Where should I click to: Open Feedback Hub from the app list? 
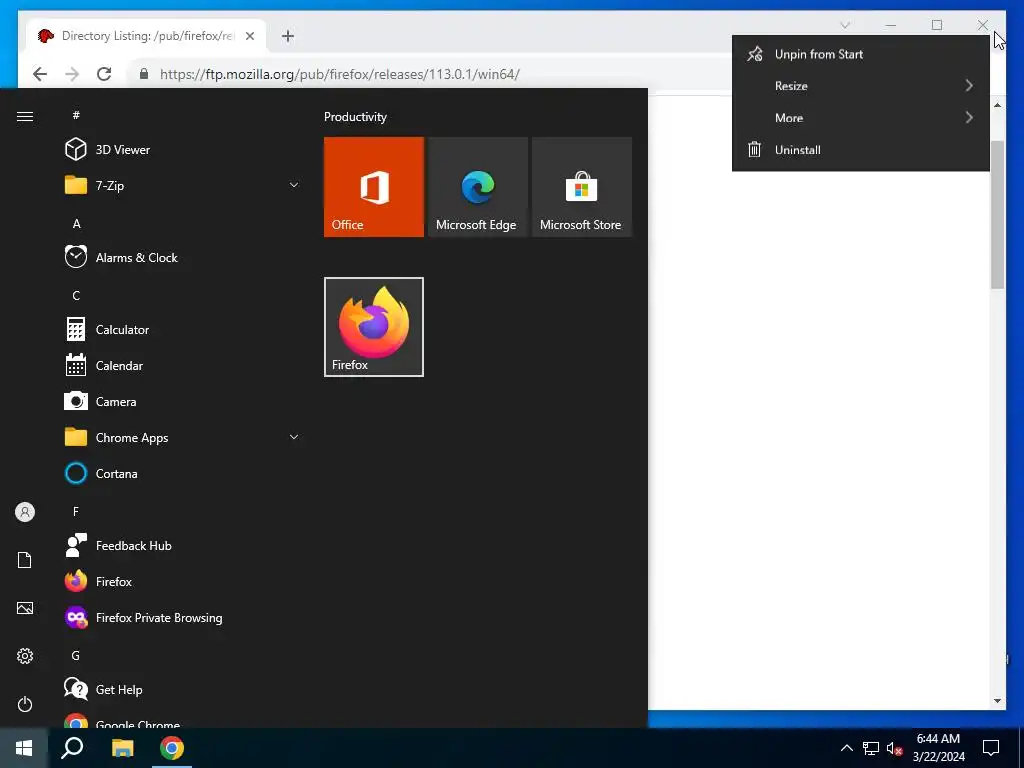183,545
